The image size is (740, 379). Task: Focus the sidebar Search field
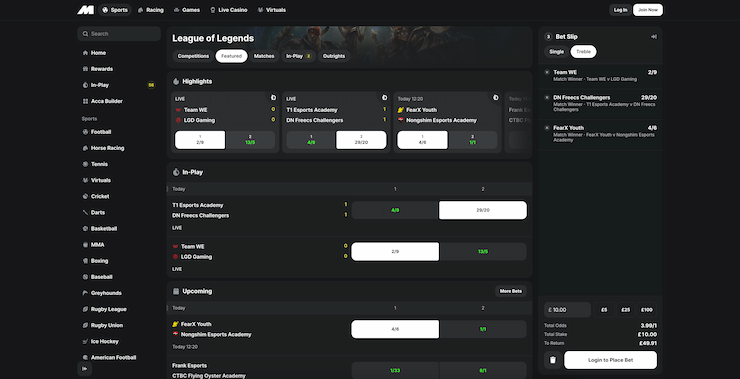click(x=119, y=34)
